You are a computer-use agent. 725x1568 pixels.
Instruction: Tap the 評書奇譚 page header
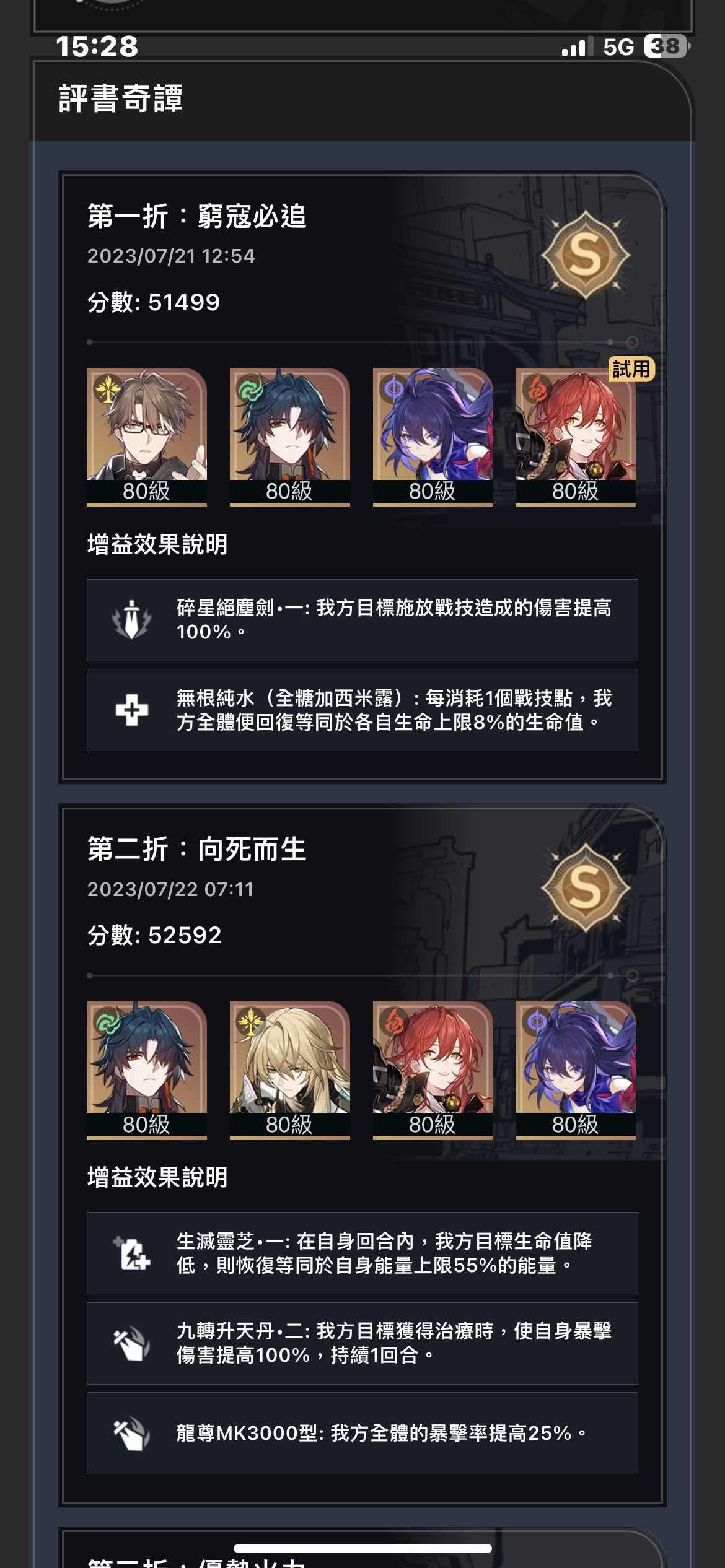121,98
